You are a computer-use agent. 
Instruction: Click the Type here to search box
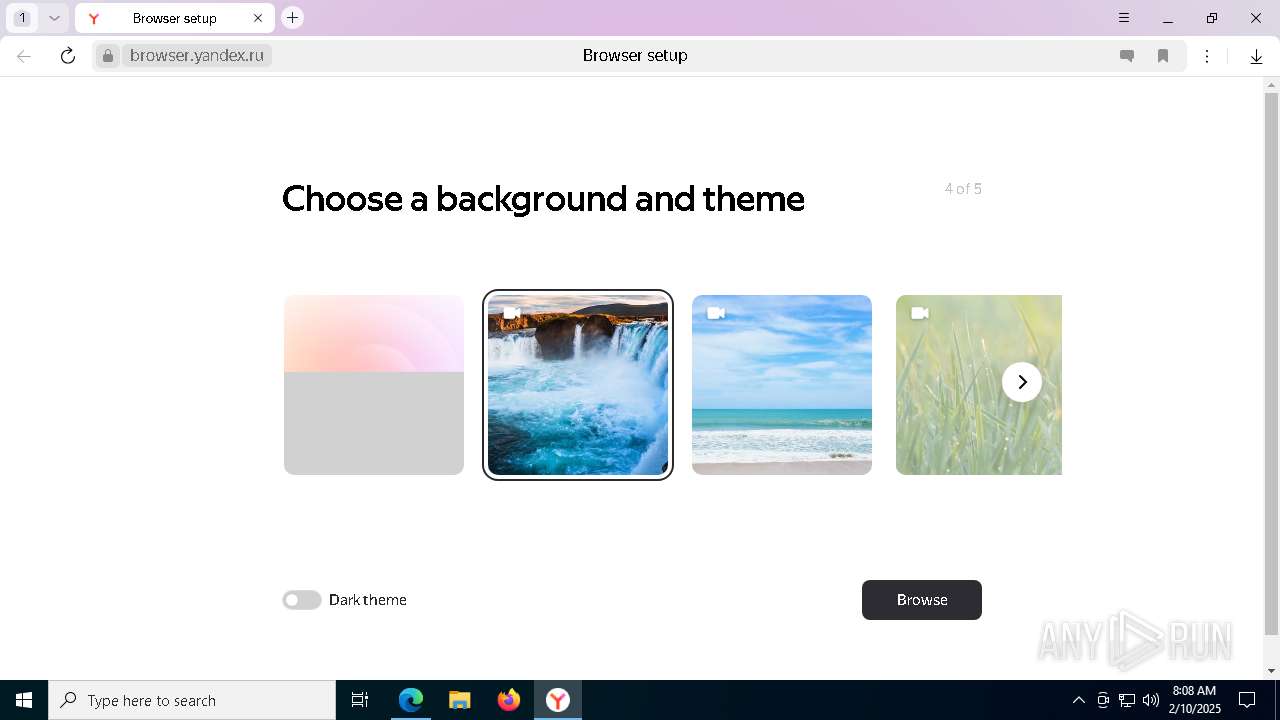click(x=192, y=700)
